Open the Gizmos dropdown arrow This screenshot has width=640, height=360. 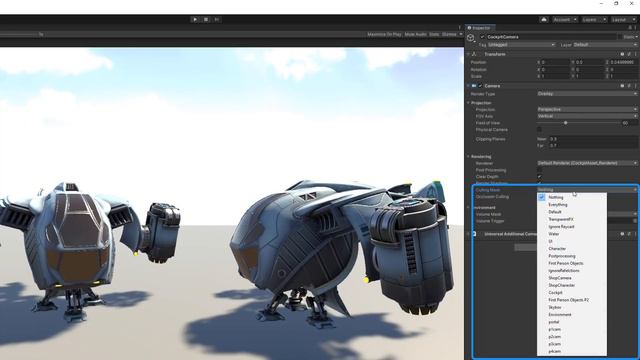461,34
